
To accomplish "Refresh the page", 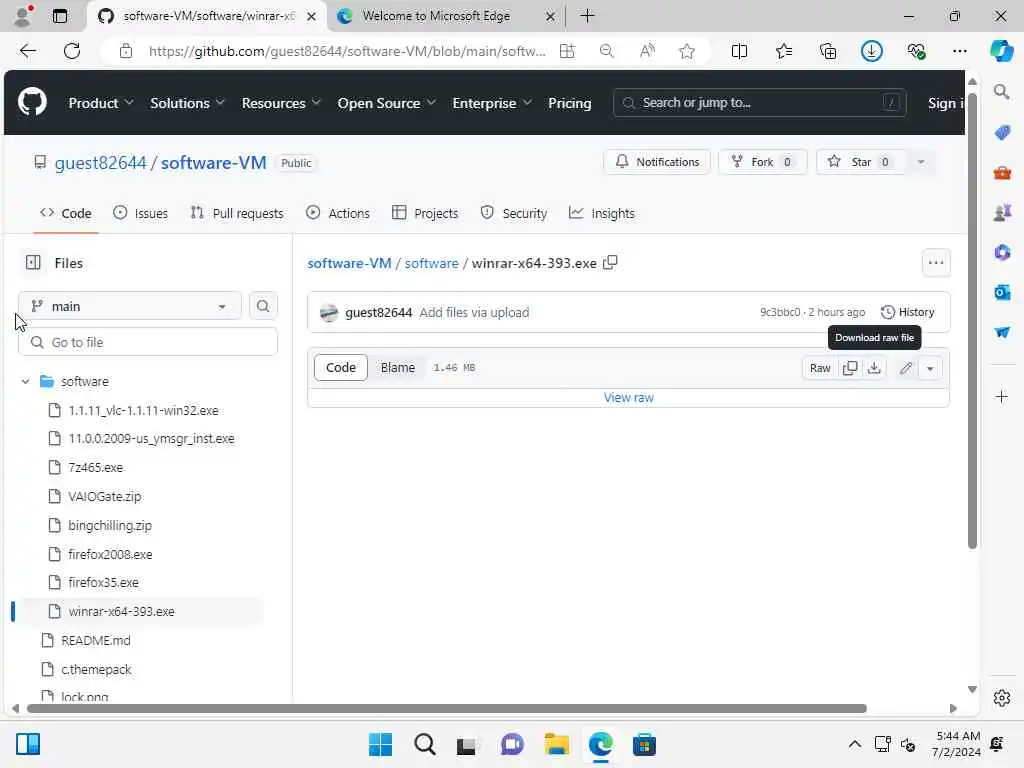I will point(72,51).
